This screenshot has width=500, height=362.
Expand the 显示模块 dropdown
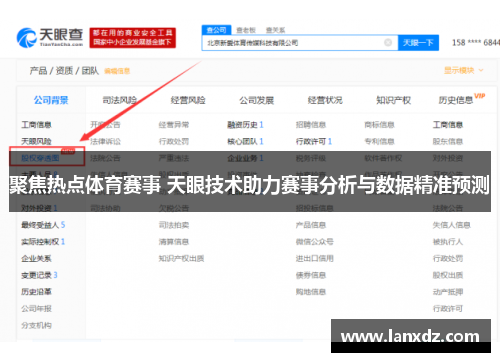(463, 70)
